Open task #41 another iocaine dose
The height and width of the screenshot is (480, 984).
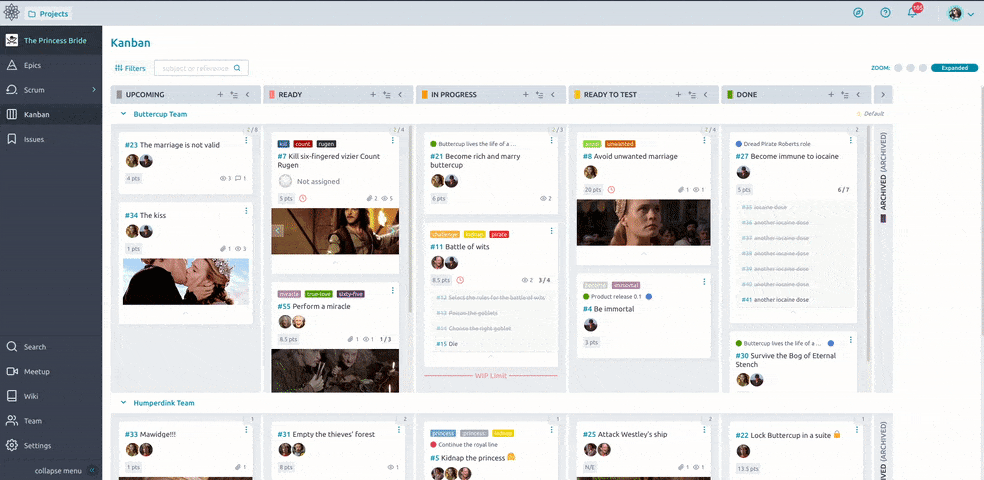point(775,300)
